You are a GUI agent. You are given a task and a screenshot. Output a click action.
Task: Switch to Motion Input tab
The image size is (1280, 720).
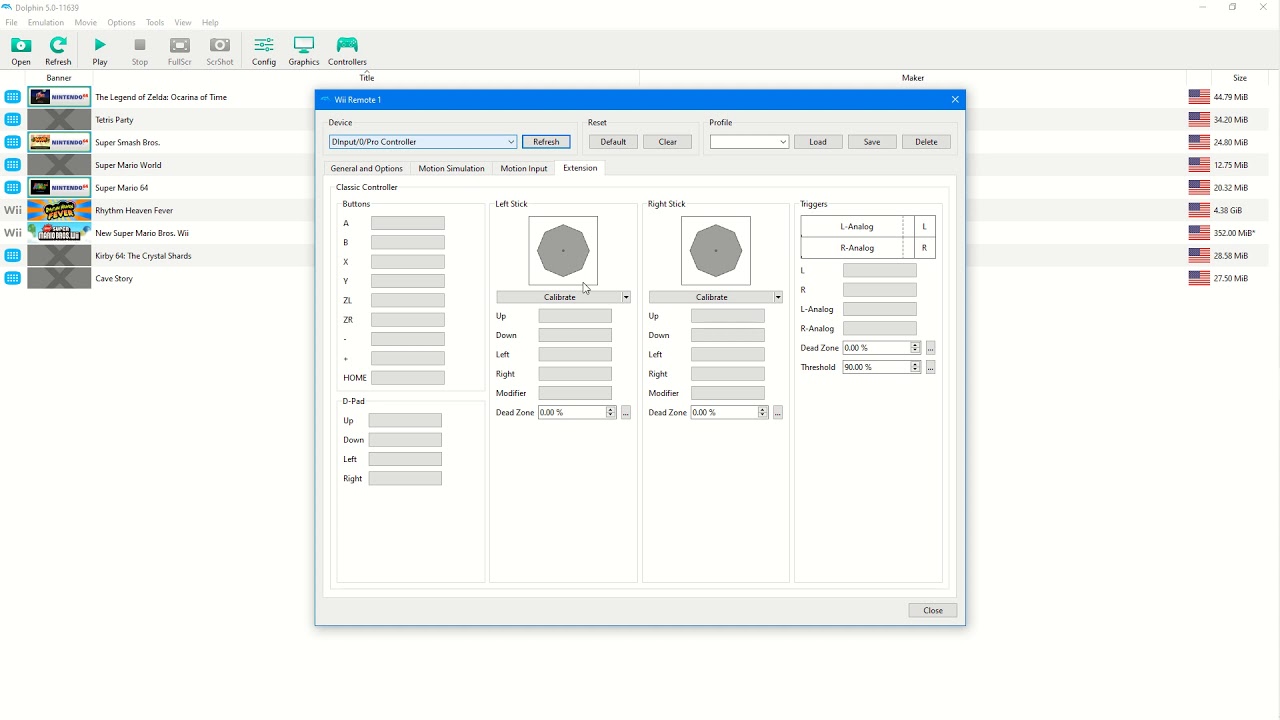[x=524, y=168]
